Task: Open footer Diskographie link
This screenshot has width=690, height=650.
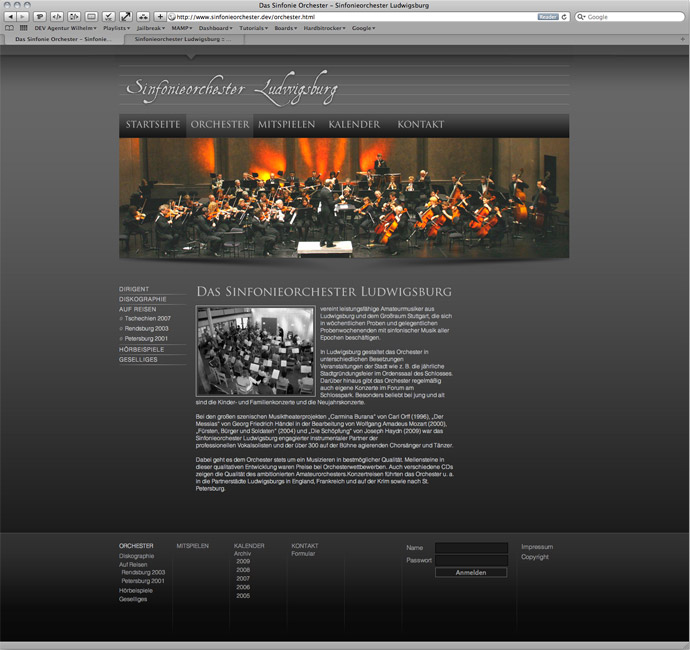Action: 136,556
